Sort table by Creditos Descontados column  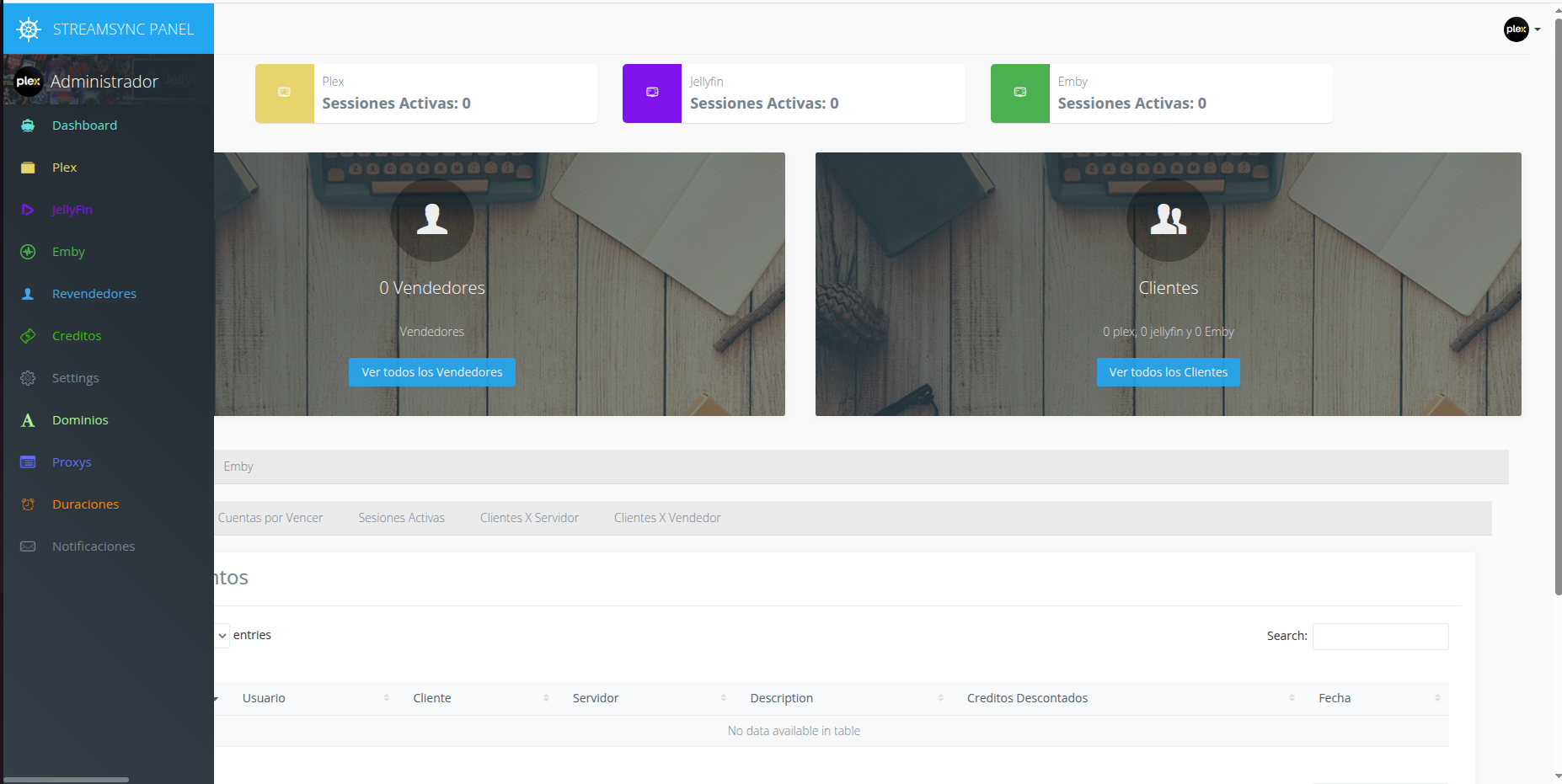pos(1130,698)
